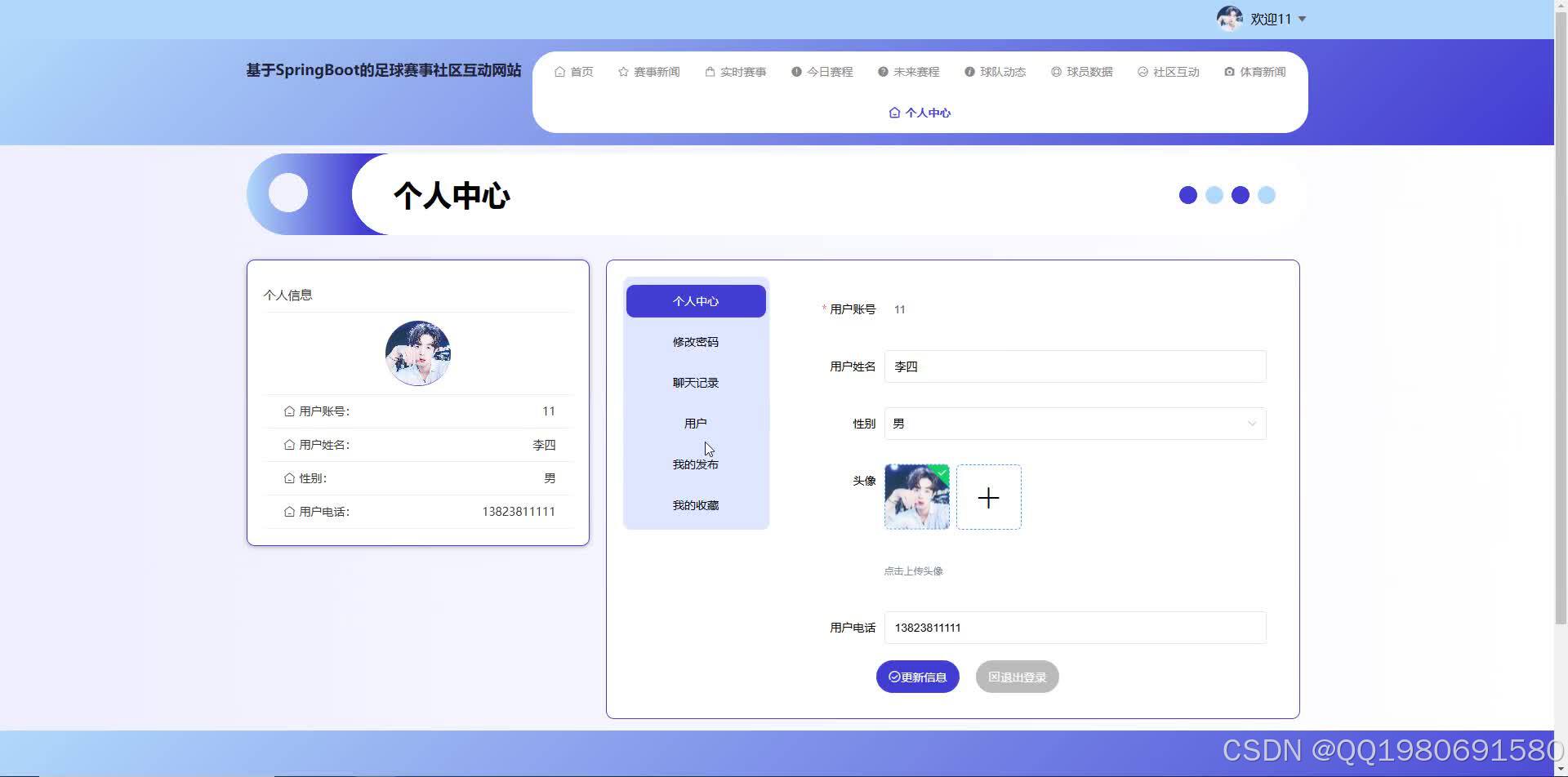Click the avatar upload plus box

988,496
